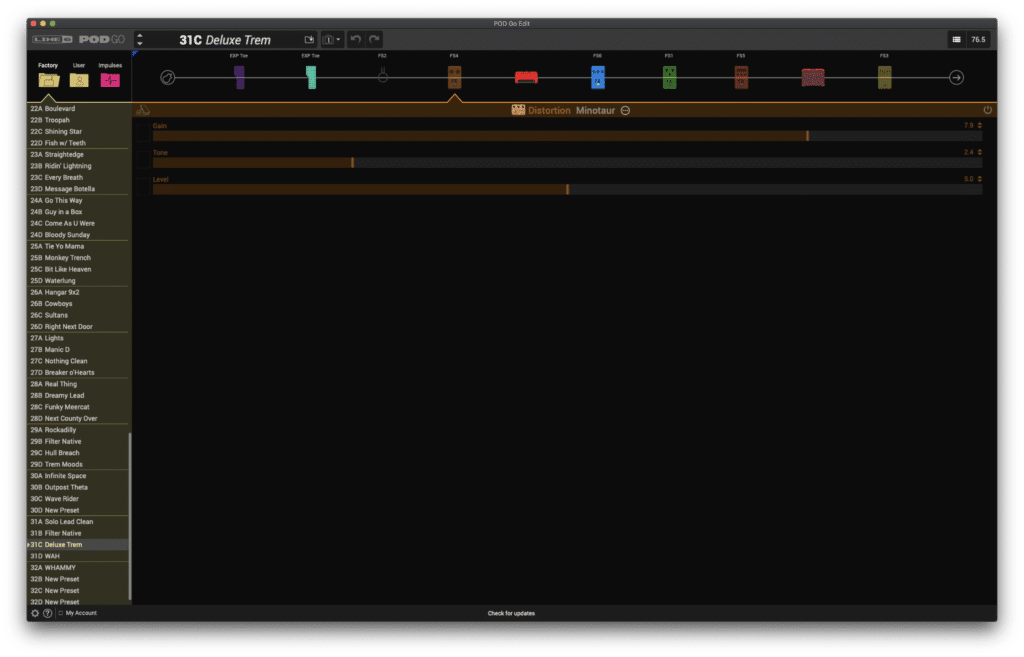1024x657 pixels.
Task: Click the preset up/down stepper arrows
Action: 140,40
